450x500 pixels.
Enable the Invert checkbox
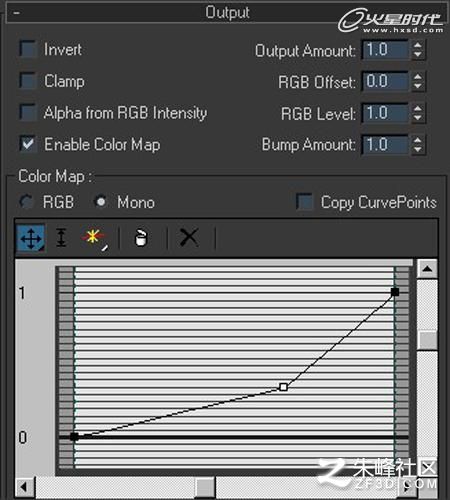click(x=28, y=49)
